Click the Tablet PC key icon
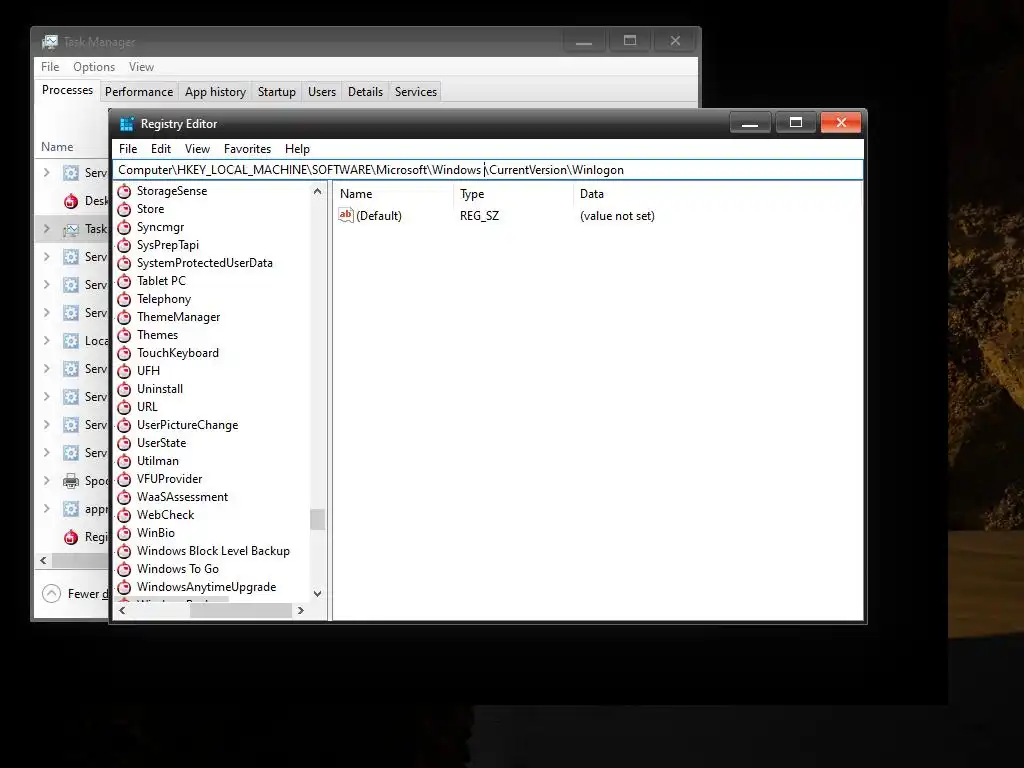The image size is (1024, 768). click(124, 281)
